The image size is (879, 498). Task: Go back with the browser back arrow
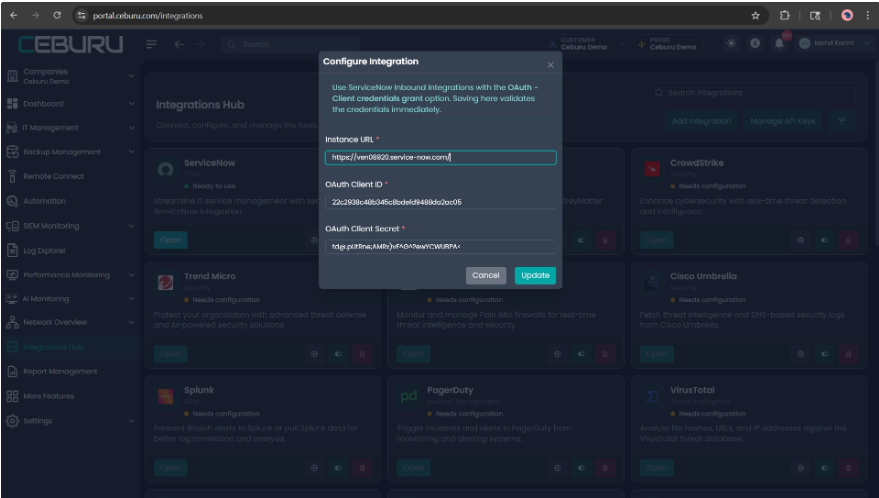coord(13,15)
